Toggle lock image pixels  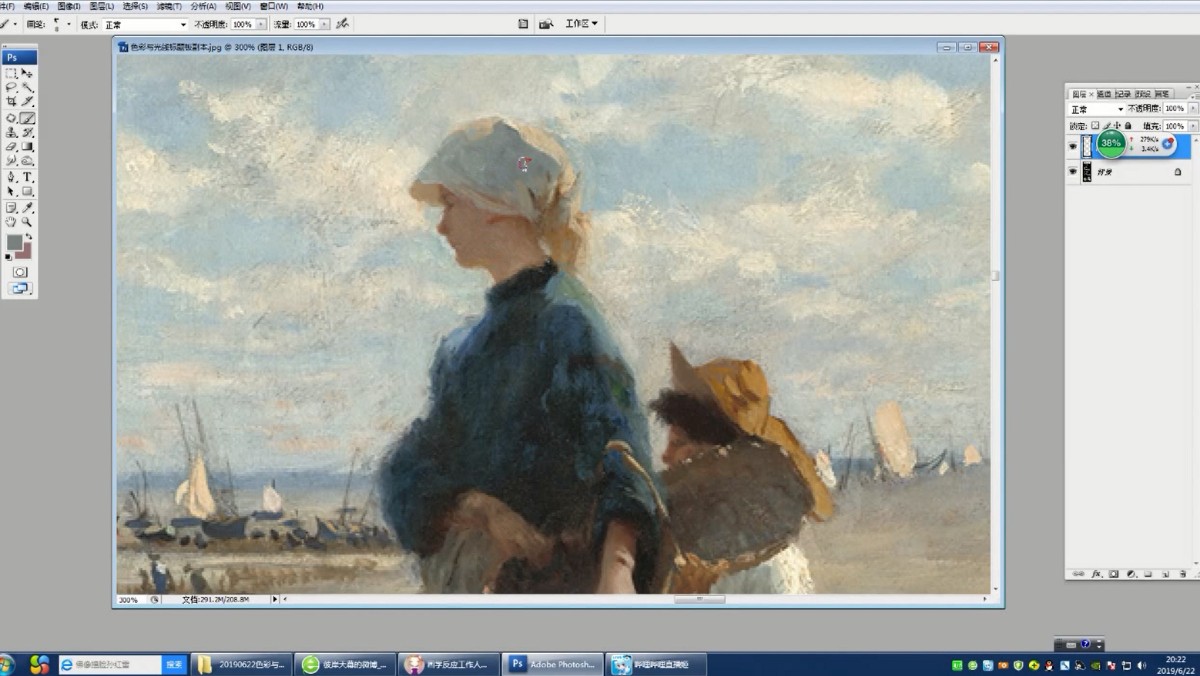[1106, 126]
